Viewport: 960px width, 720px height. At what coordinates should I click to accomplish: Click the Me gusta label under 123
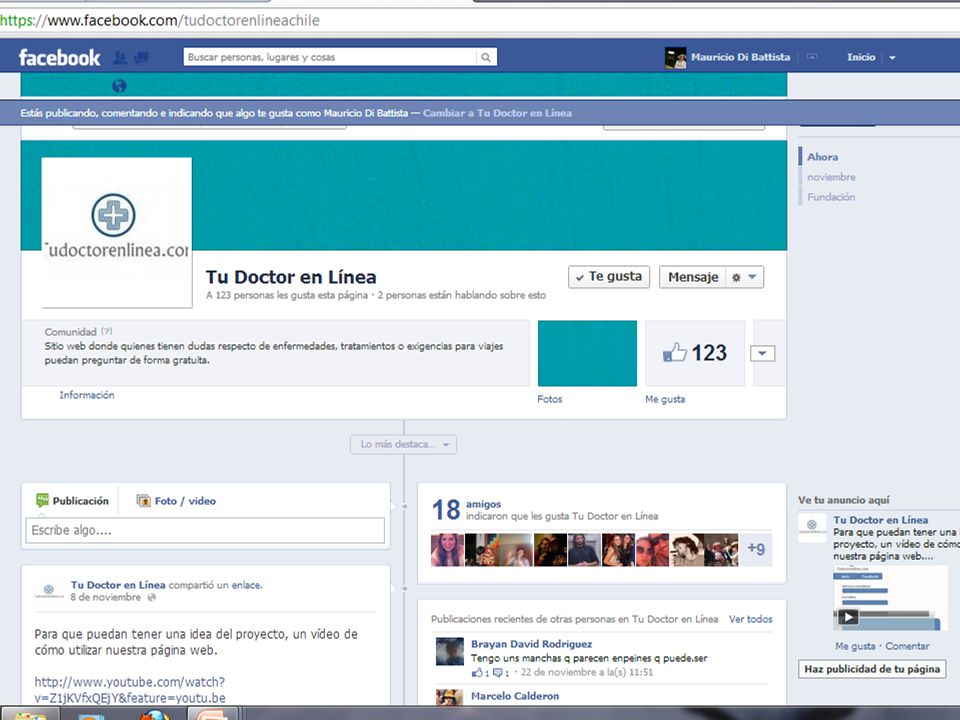tap(665, 399)
